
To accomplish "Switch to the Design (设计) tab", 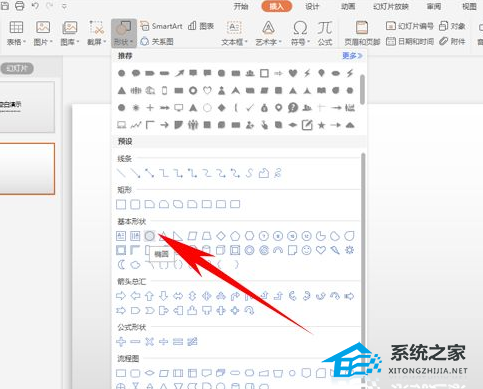I will (312, 6).
